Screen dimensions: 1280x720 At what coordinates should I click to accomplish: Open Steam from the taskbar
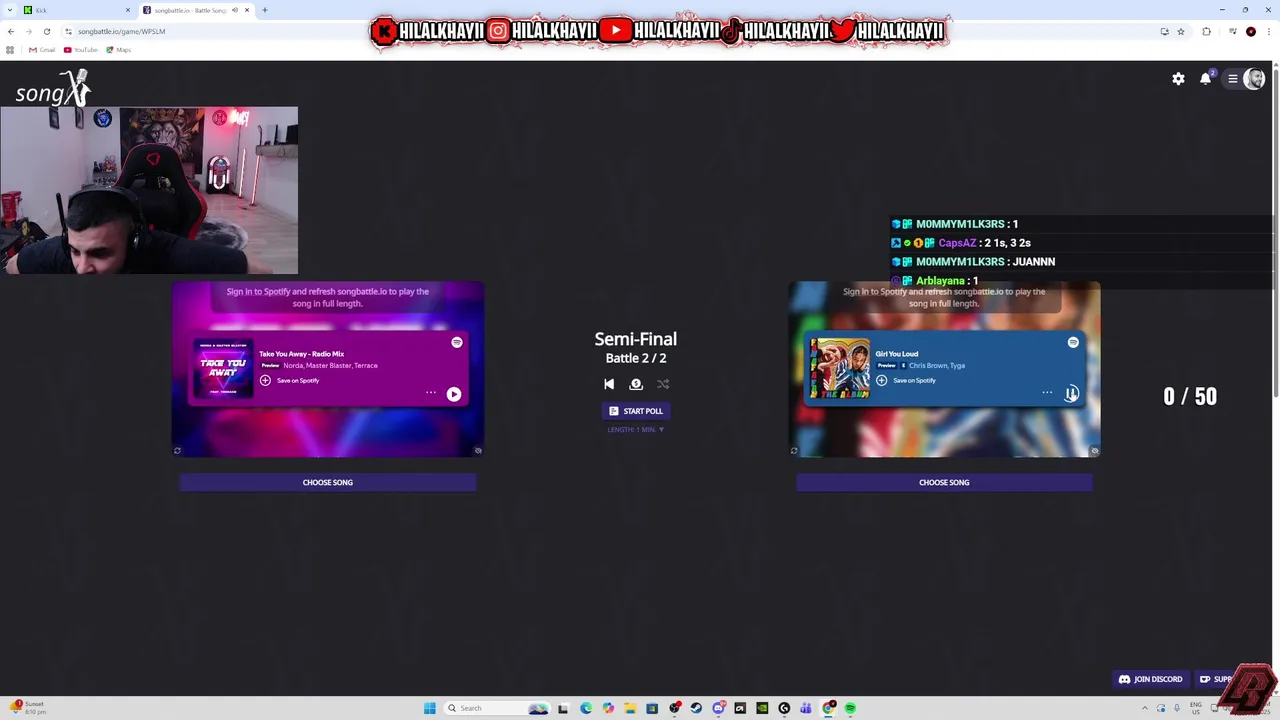click(697, 708)
